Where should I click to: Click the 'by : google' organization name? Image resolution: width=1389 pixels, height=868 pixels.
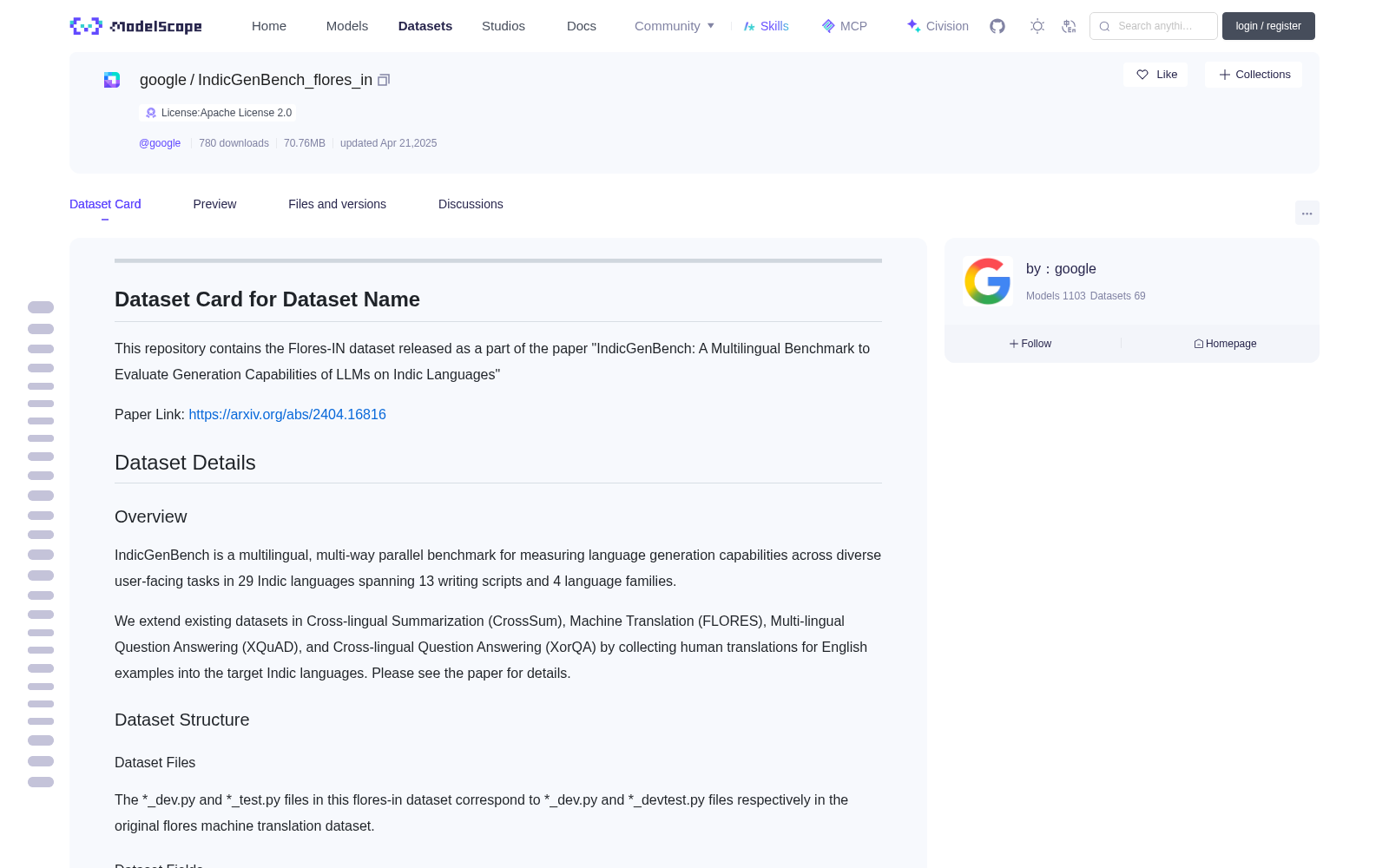tap(1061, 269)
